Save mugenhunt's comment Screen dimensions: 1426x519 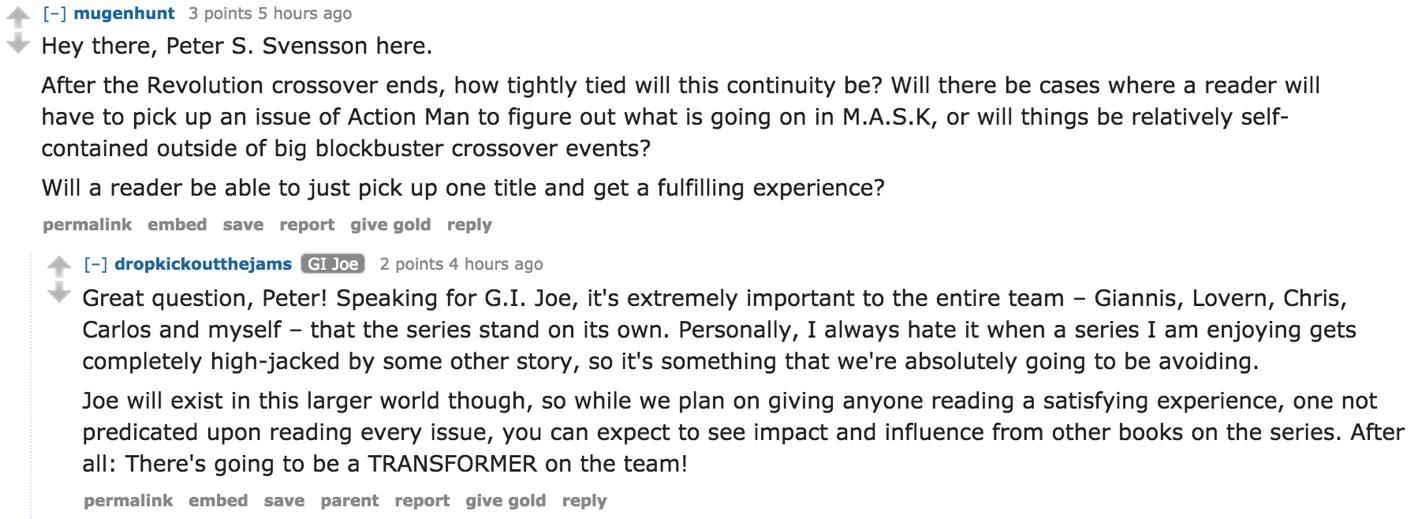click(x=243, y=225)
